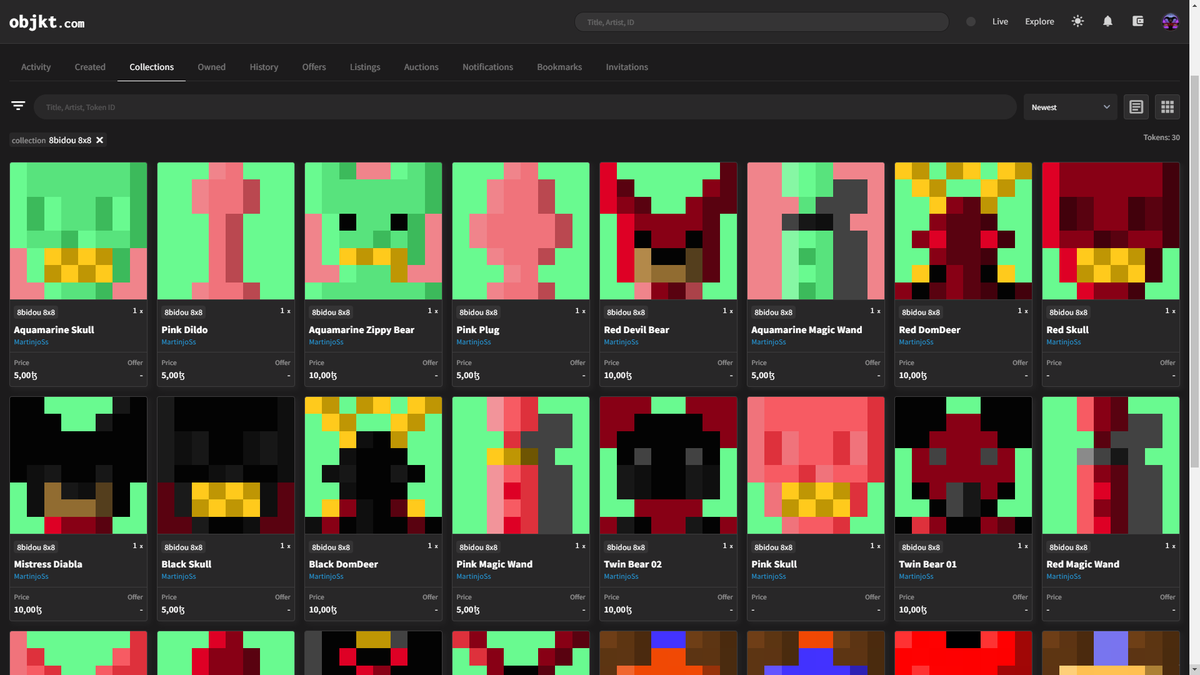Click the Aquamarine Skull title

[x=54, y=330]
